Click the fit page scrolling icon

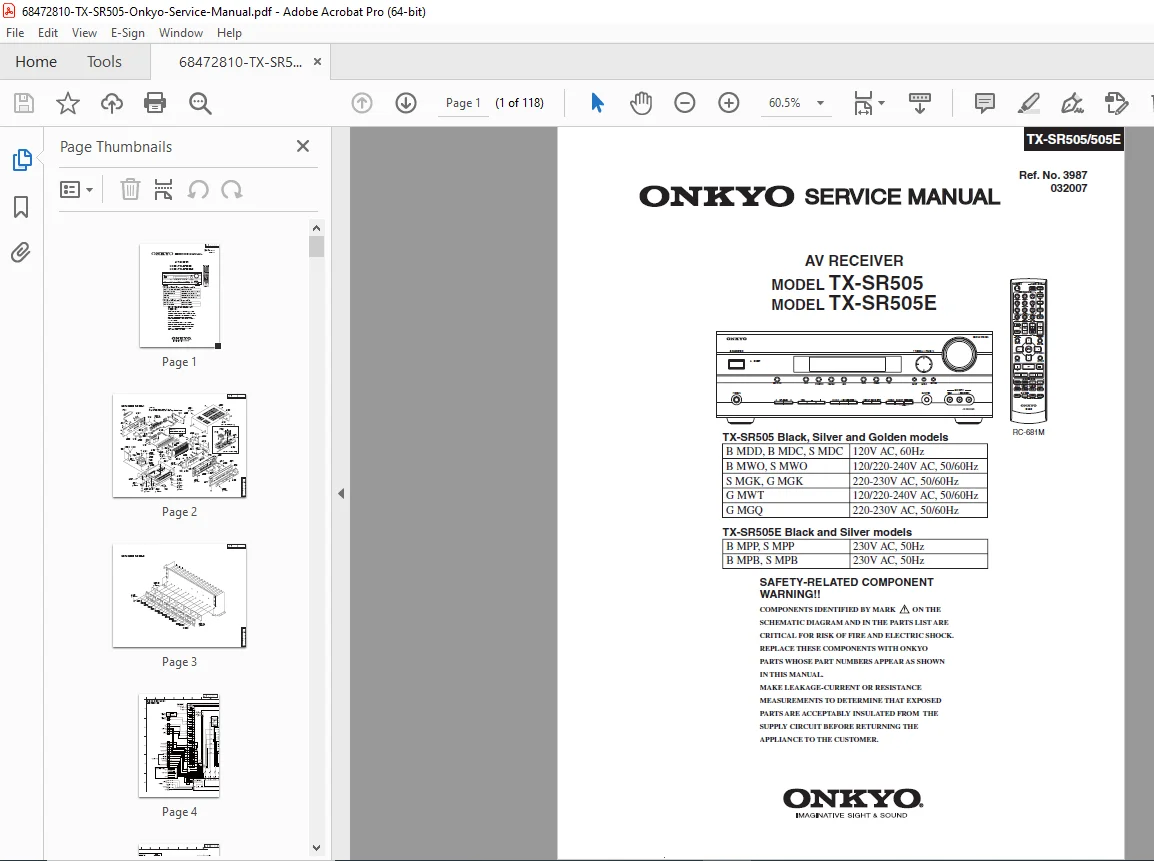coord(863,103)
